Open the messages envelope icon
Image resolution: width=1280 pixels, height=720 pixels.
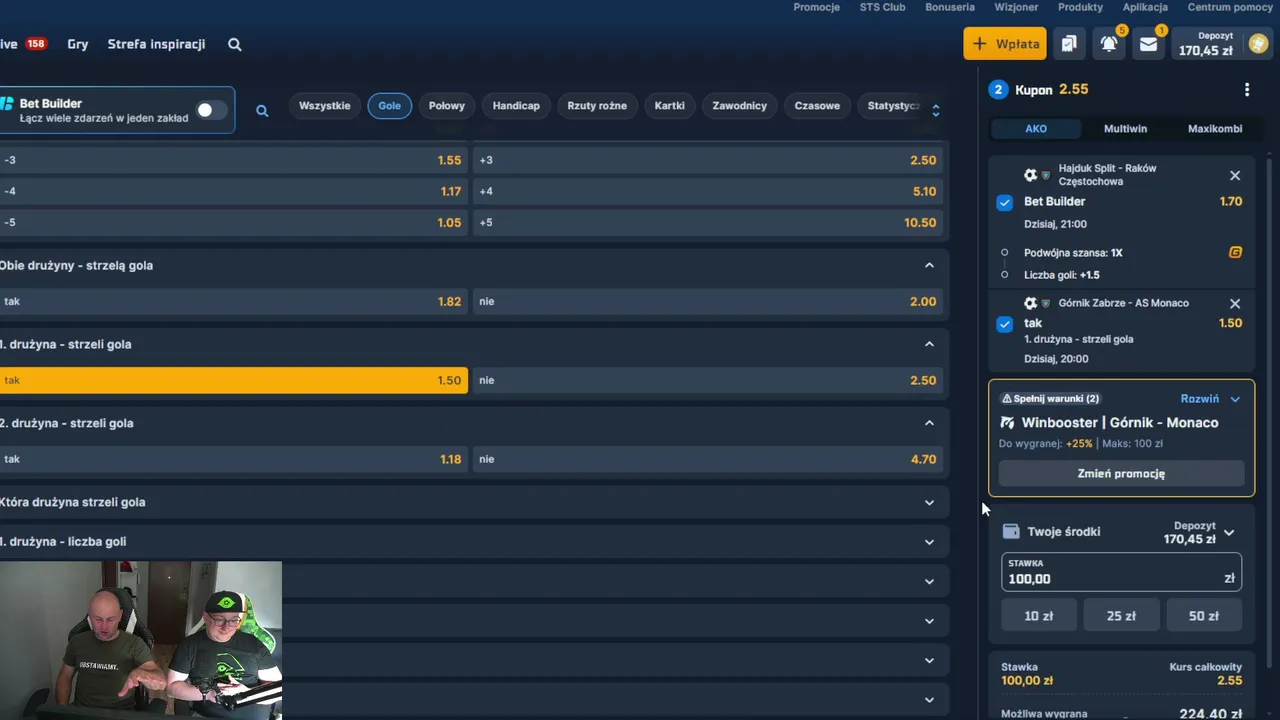1148,44
